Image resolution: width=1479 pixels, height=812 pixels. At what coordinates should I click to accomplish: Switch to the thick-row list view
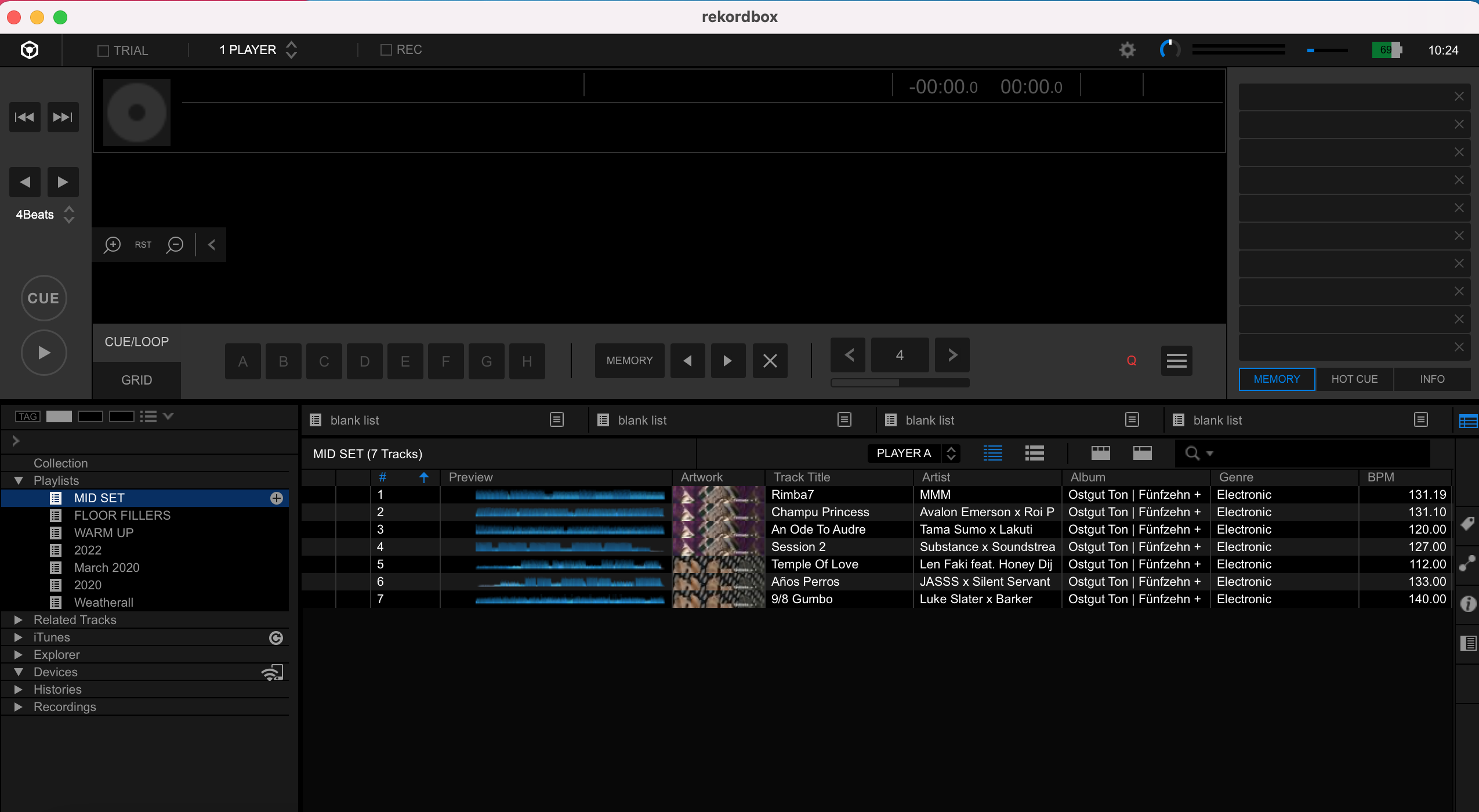pyautogui.click(x=1034, y=453)
